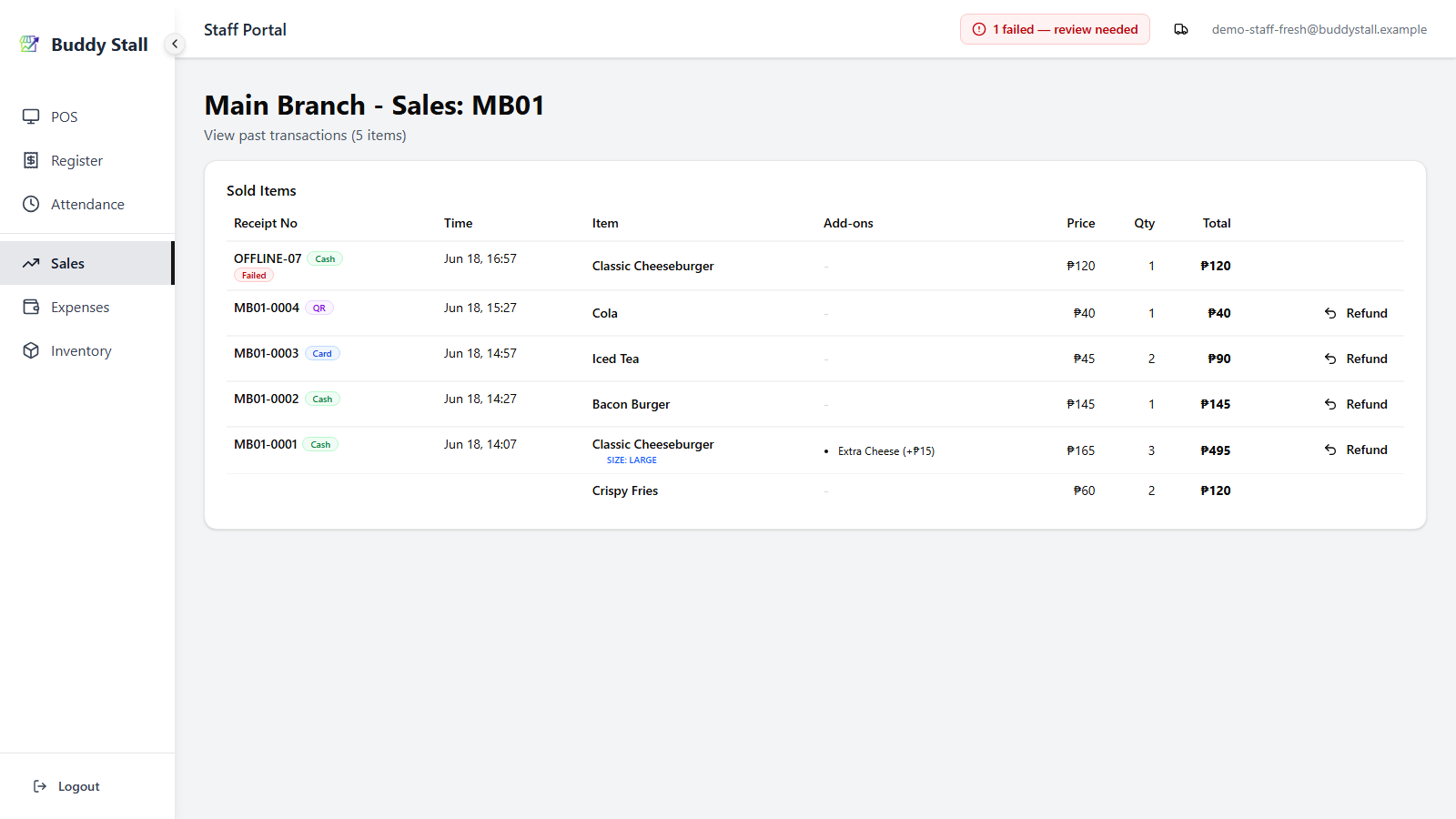
Task: Refund the Bacon Burger receipt MB01-0002
Action: (x=1356, y=404)
